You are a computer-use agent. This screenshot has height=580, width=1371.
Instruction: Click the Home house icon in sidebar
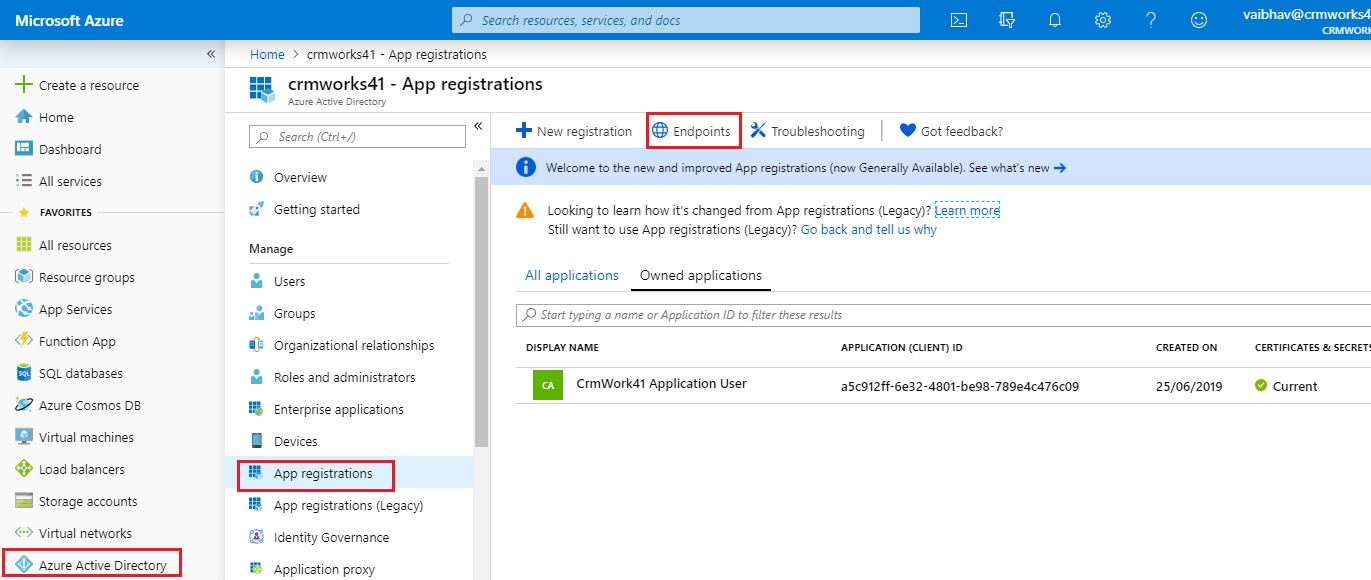tap(25, 117)
